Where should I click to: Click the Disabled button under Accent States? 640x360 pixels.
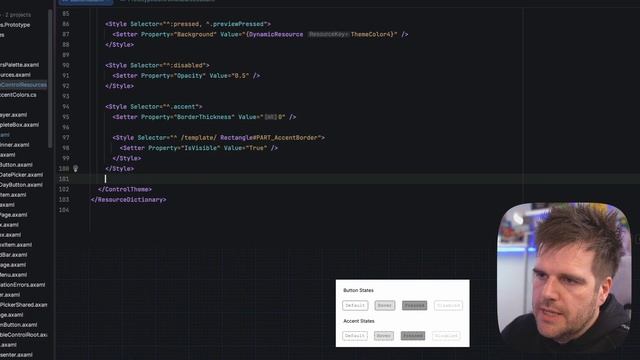[446, 336]
